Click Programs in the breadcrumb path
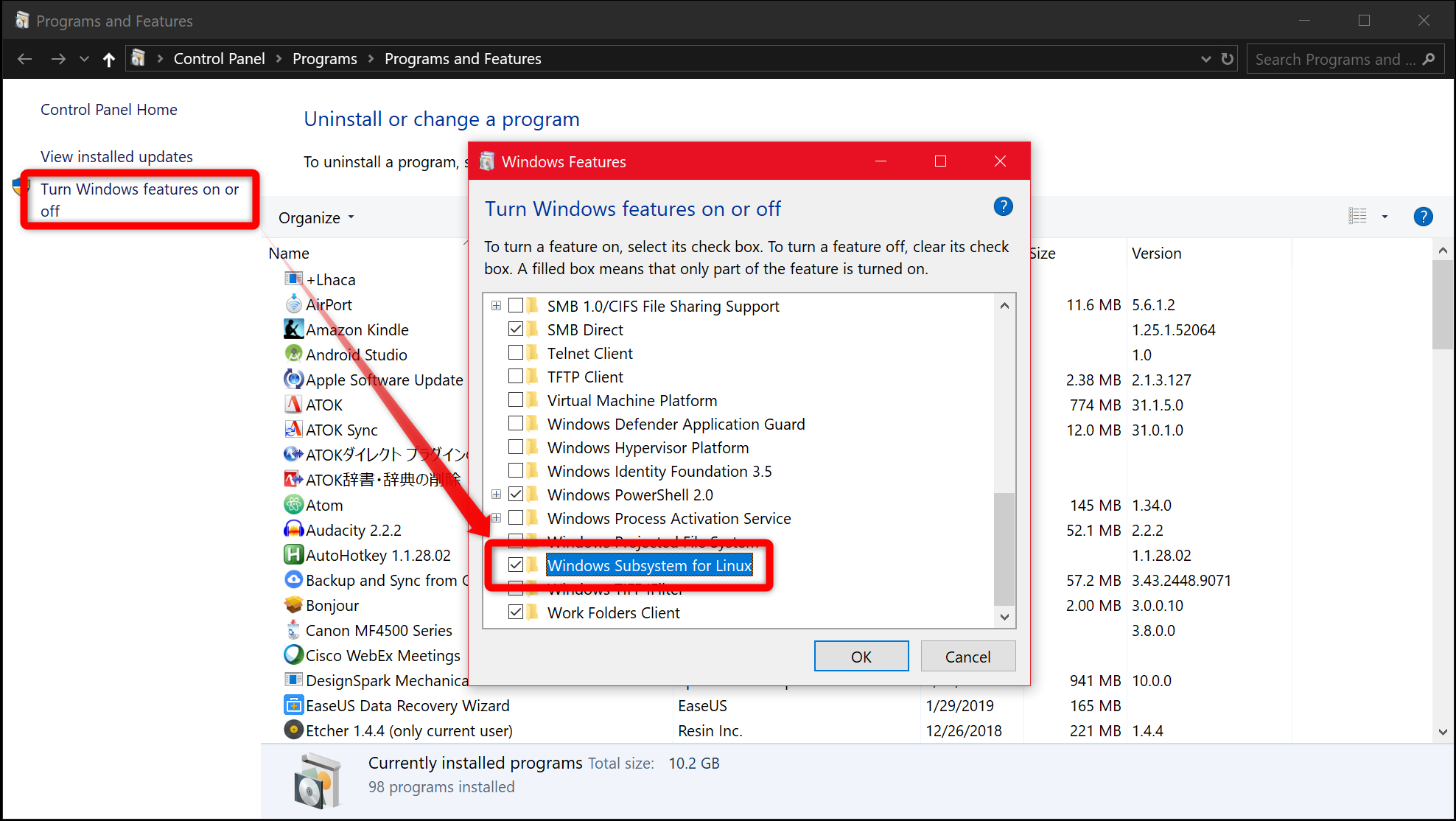This screenshot has height=821, width=1456. click(x=324, y=59)
